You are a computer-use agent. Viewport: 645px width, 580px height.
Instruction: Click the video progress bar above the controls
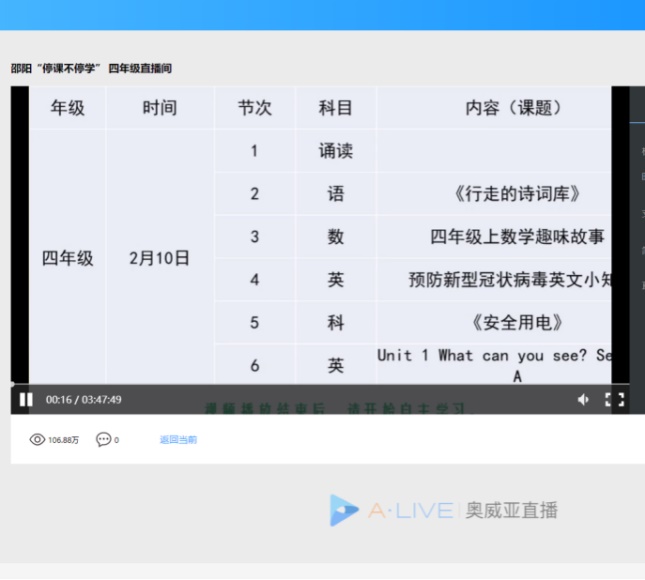[300, 385]
